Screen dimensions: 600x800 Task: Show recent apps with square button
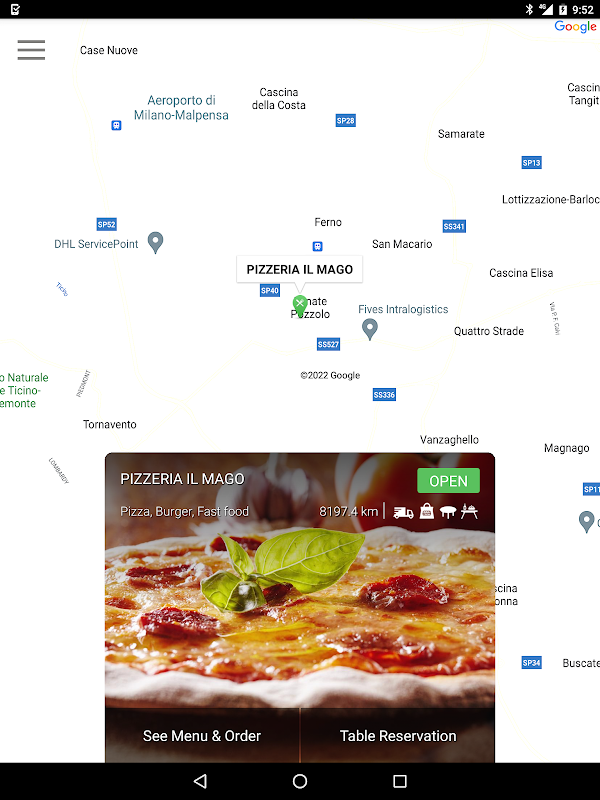[x=400, y=781]
